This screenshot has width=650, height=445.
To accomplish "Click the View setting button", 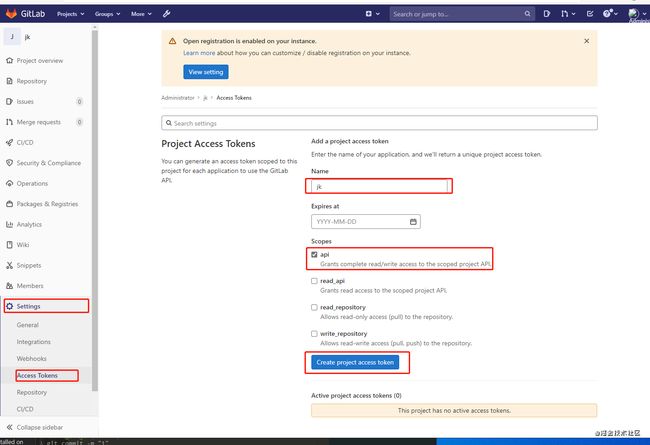I will click(206, 72).
